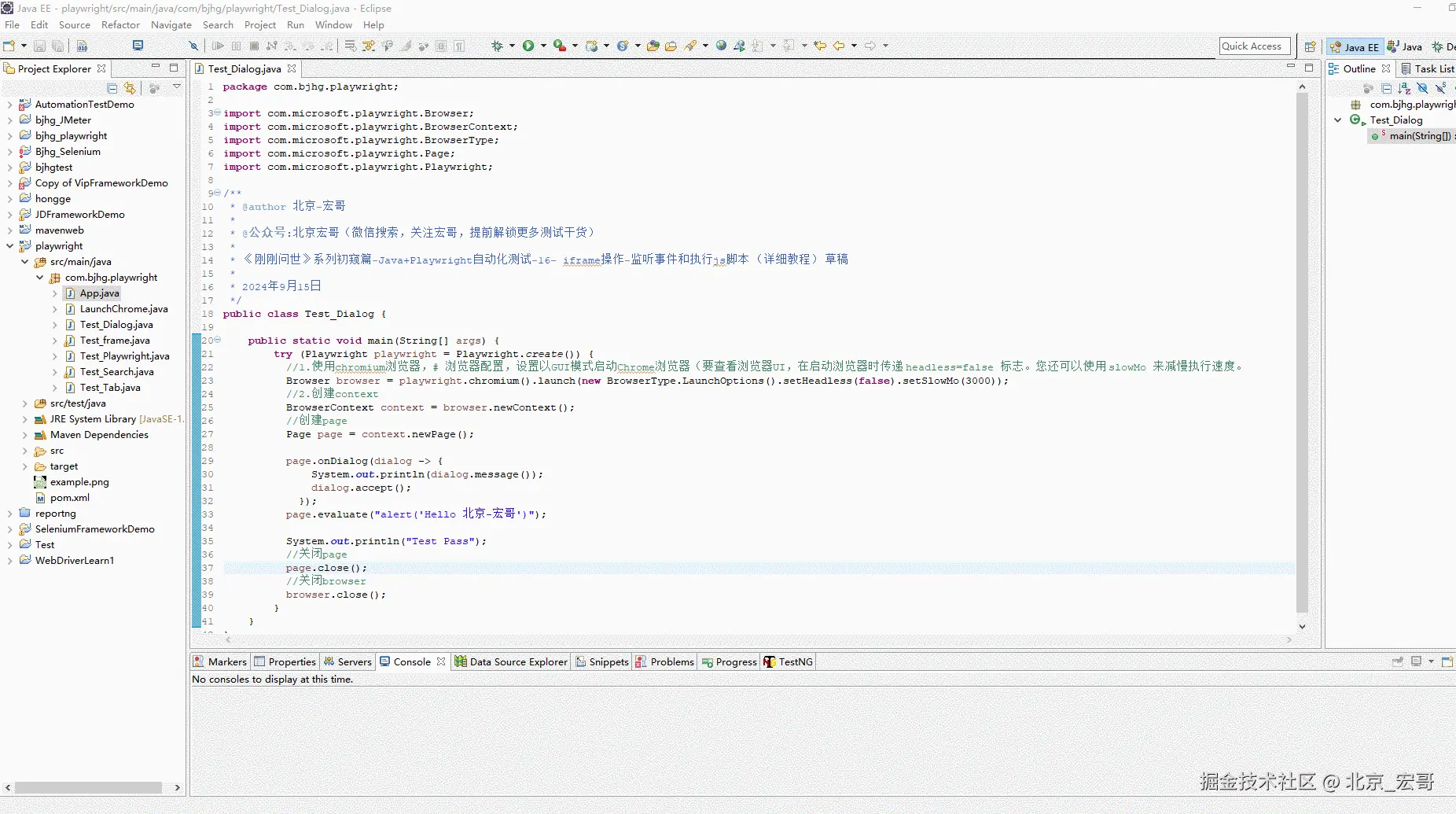
Task: Collapse the playwright project node
Action: pyautogui.click(x=9, y=246)
